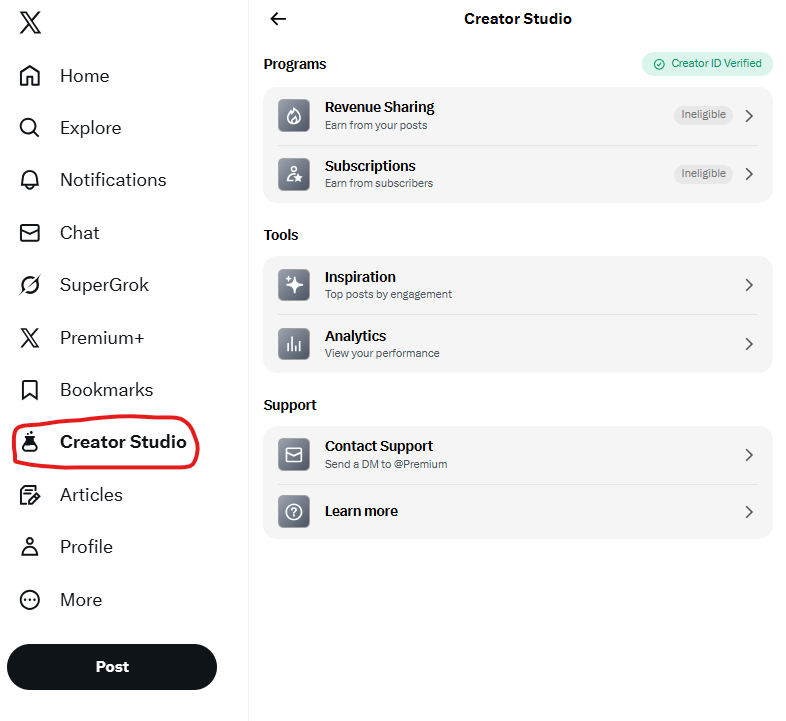Click the Analytics bar chart icon
Image resolution: width=786 pixels, height=721 pixels.
point(294,345)
